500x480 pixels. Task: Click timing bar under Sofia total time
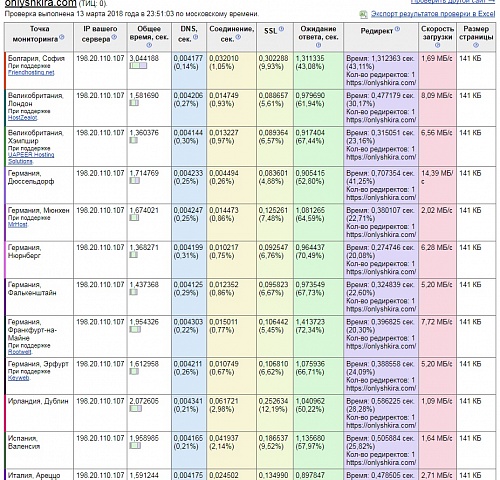point(138,66)
